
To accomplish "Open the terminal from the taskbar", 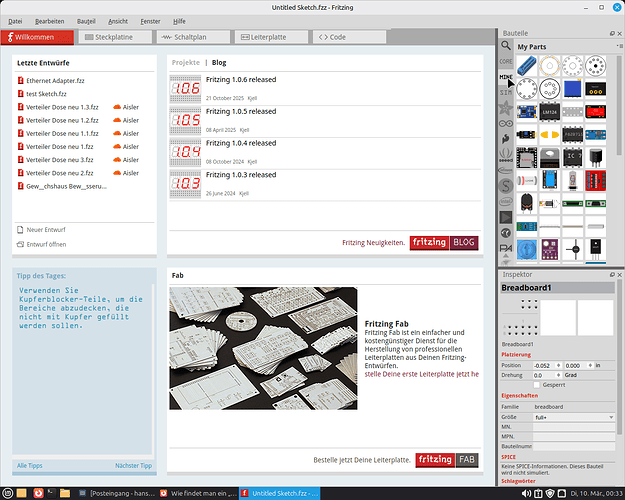I will click(51, 494).
